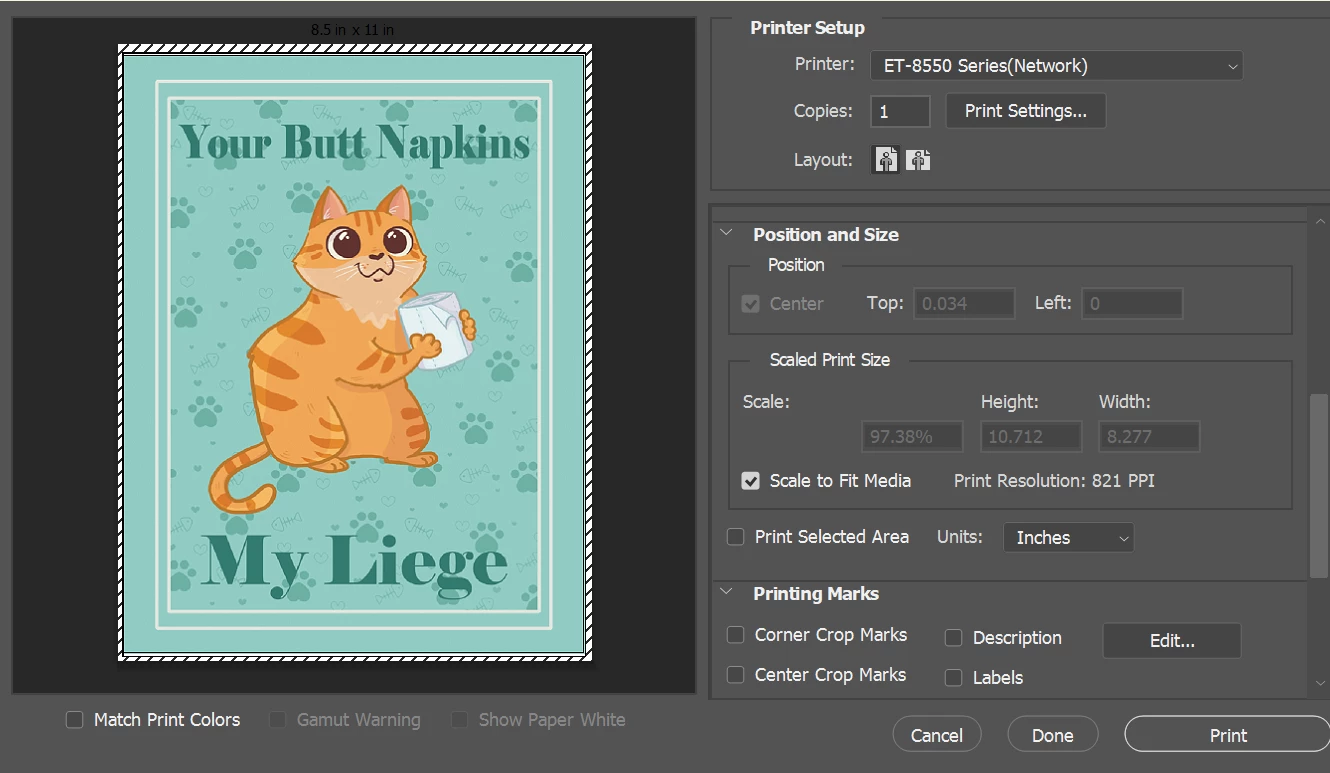Enable Labels printing mark

point(954,678)
